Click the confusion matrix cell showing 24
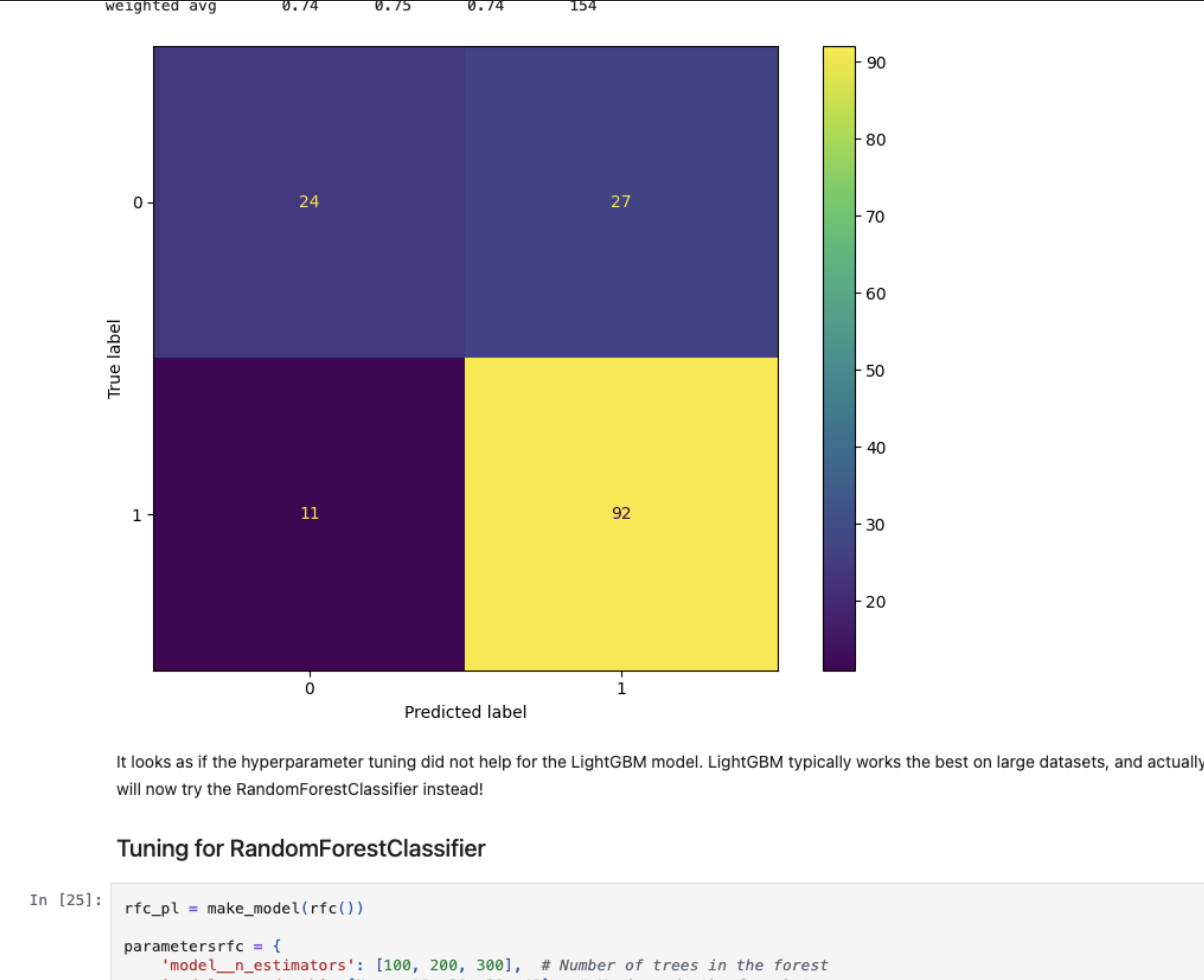Viewport: 1204px width, 980px height. (x=309, y=202)
